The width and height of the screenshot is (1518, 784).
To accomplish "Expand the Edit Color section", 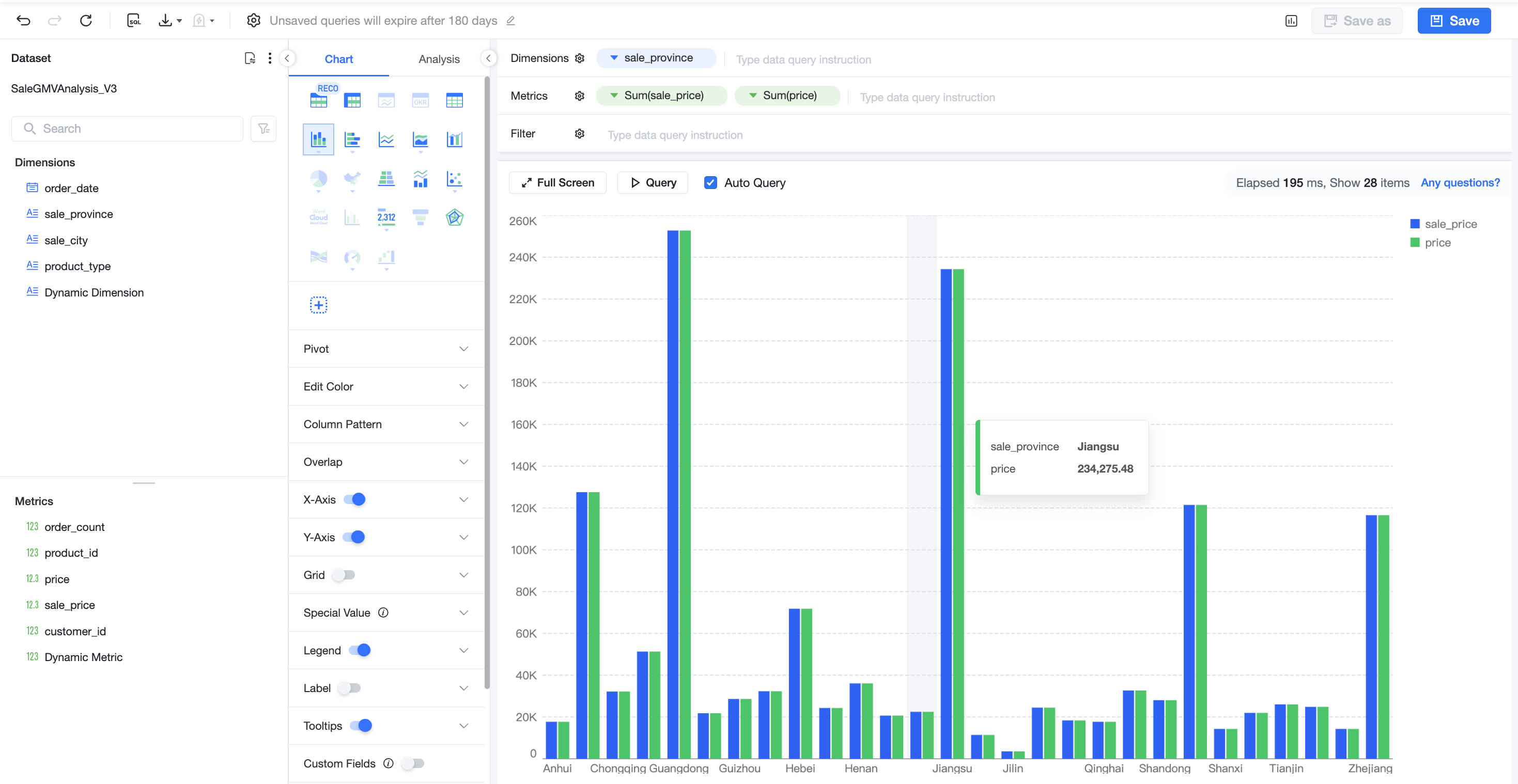I will tap(386, 386).
